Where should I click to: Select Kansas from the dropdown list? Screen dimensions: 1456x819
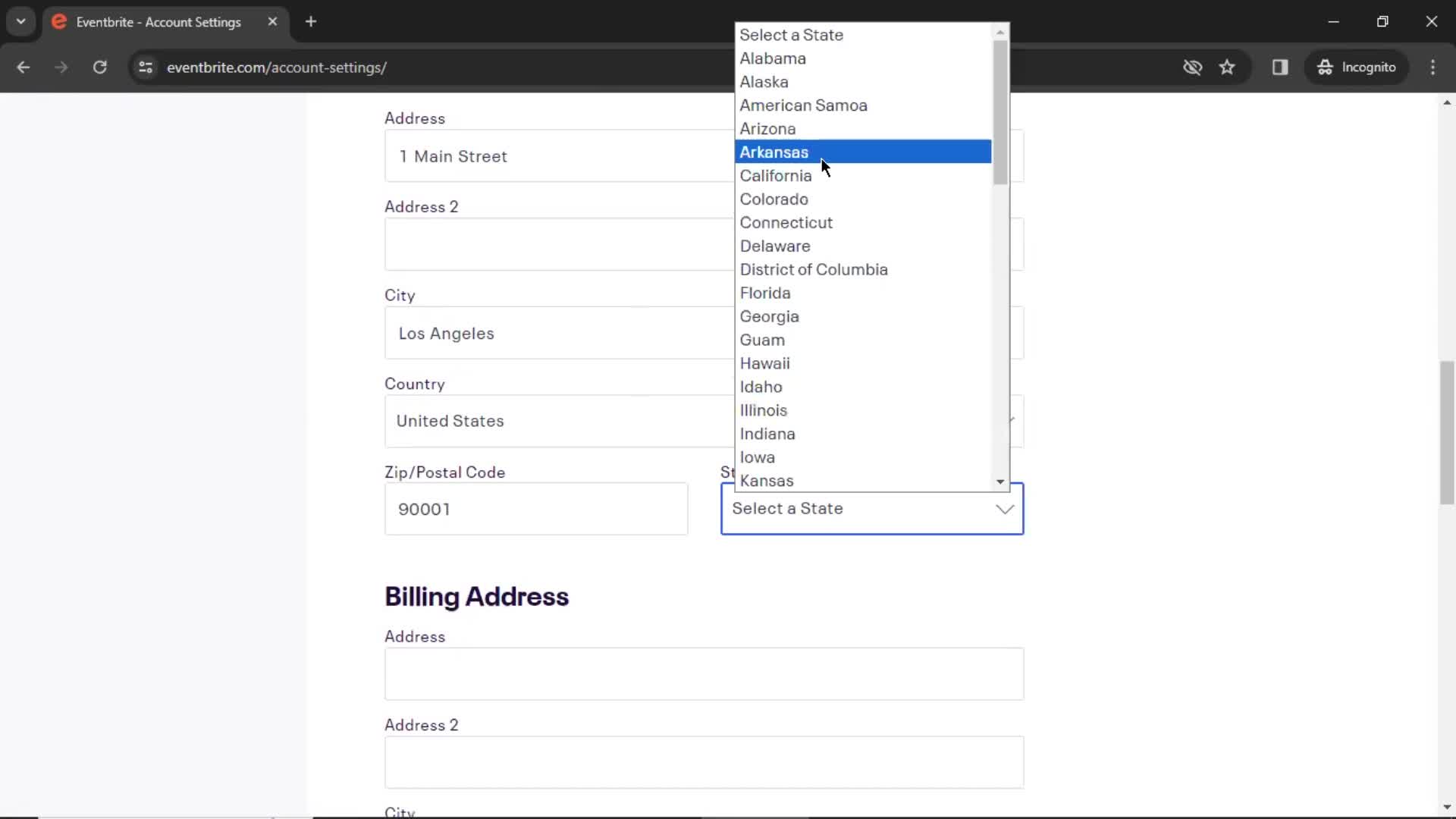pyautogui.click(x=766, y=481)
